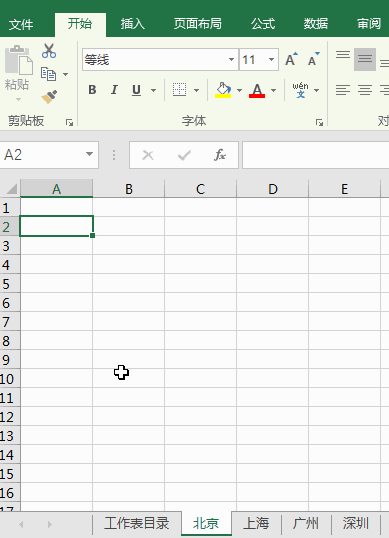
Task: Click the insert function fx icon
Action: click(220, 155)
